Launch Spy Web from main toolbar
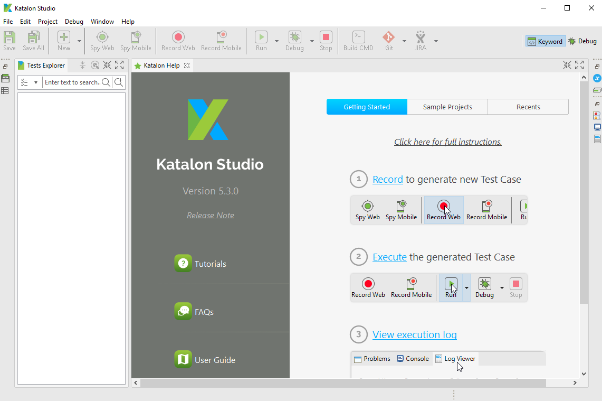The width and height of the screenshot is (602, 401). pyautogui.click(x=102, y=40)
